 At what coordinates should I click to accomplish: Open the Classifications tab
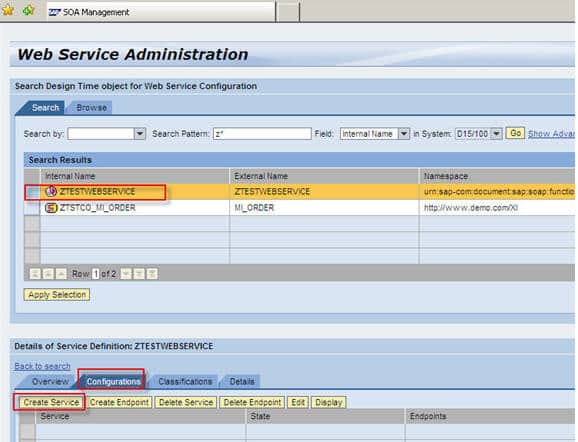[x=185, y=382]
